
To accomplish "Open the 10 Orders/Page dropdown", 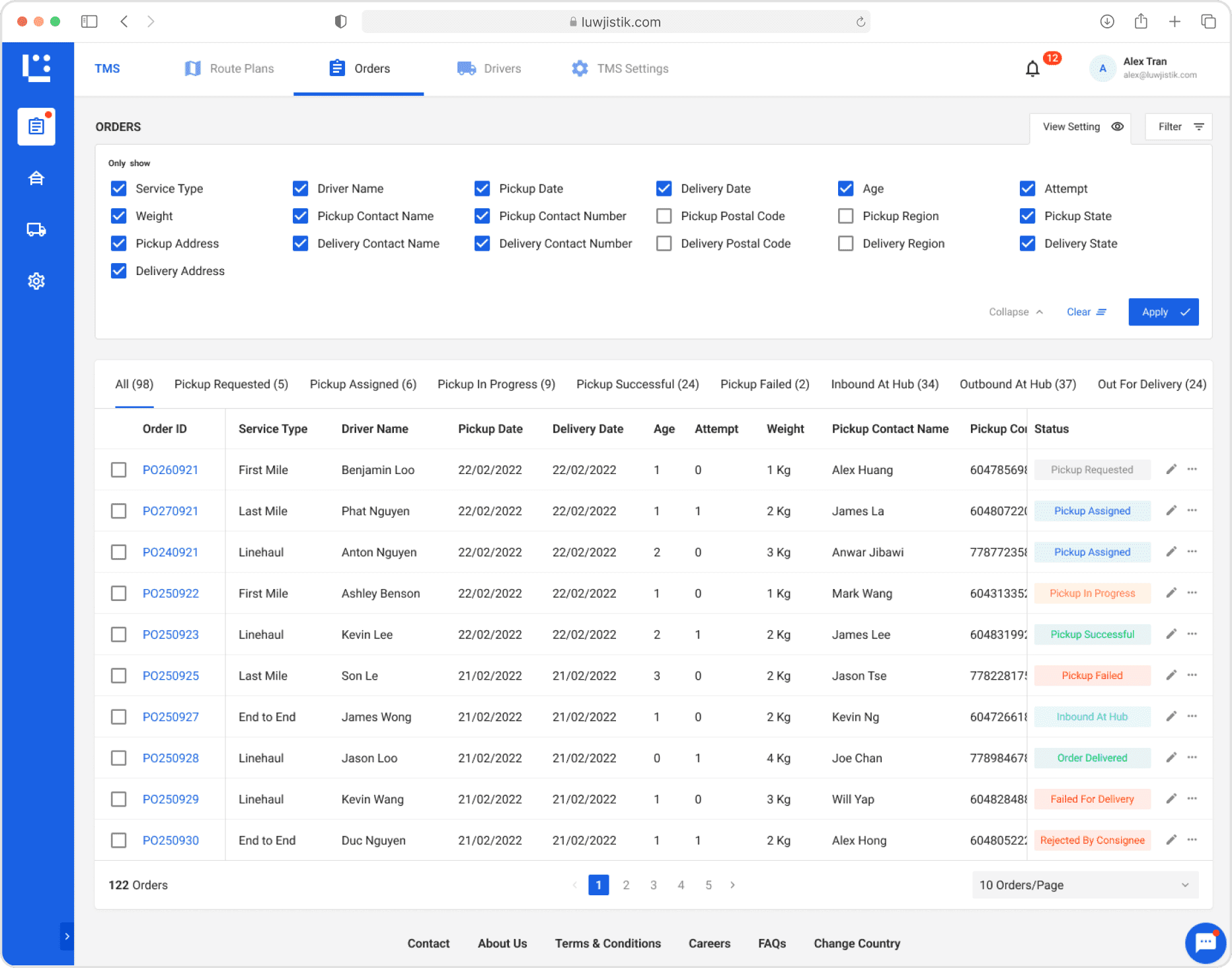I will (1085, 885).
